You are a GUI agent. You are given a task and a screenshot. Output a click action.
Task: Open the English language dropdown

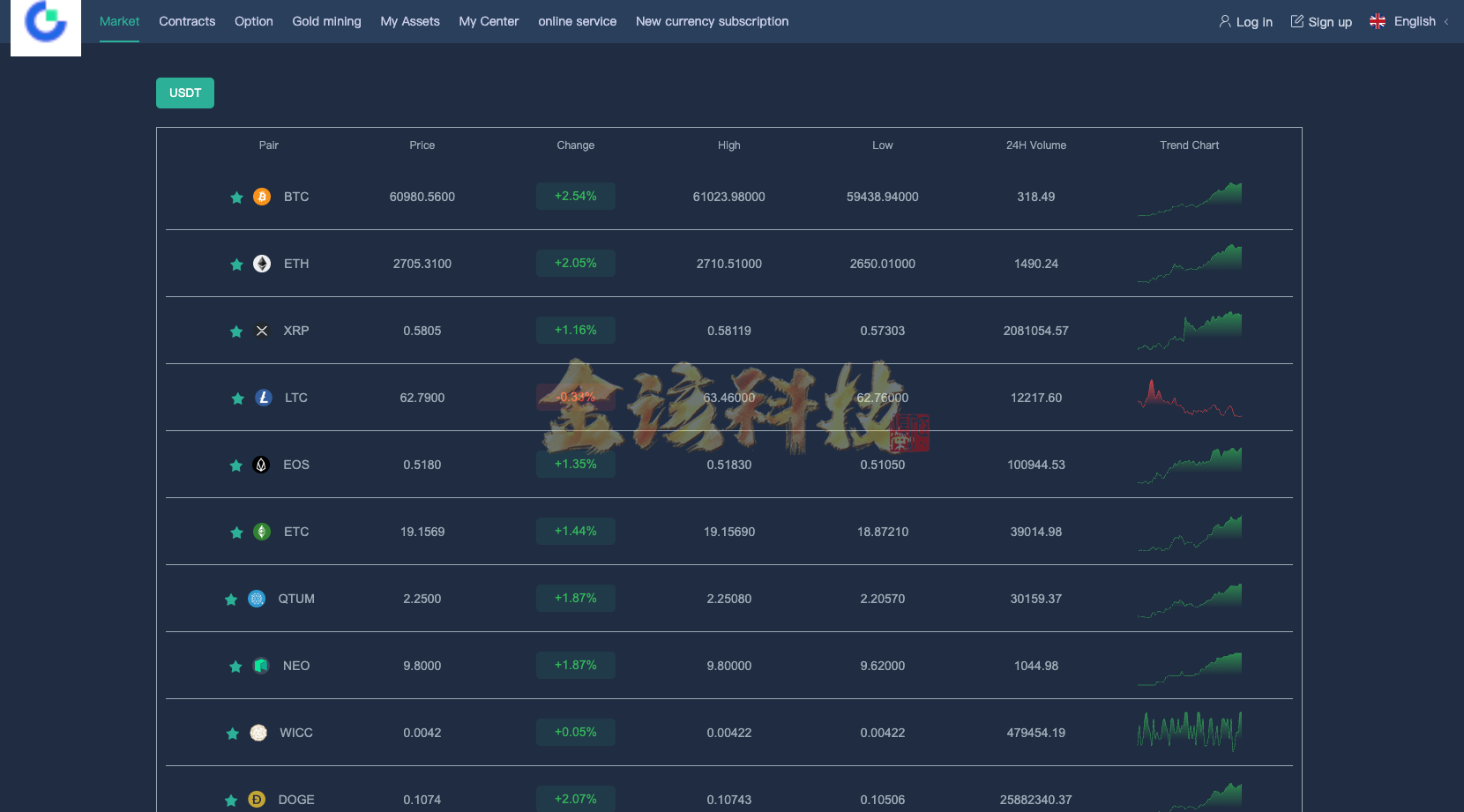[1415, 21]
